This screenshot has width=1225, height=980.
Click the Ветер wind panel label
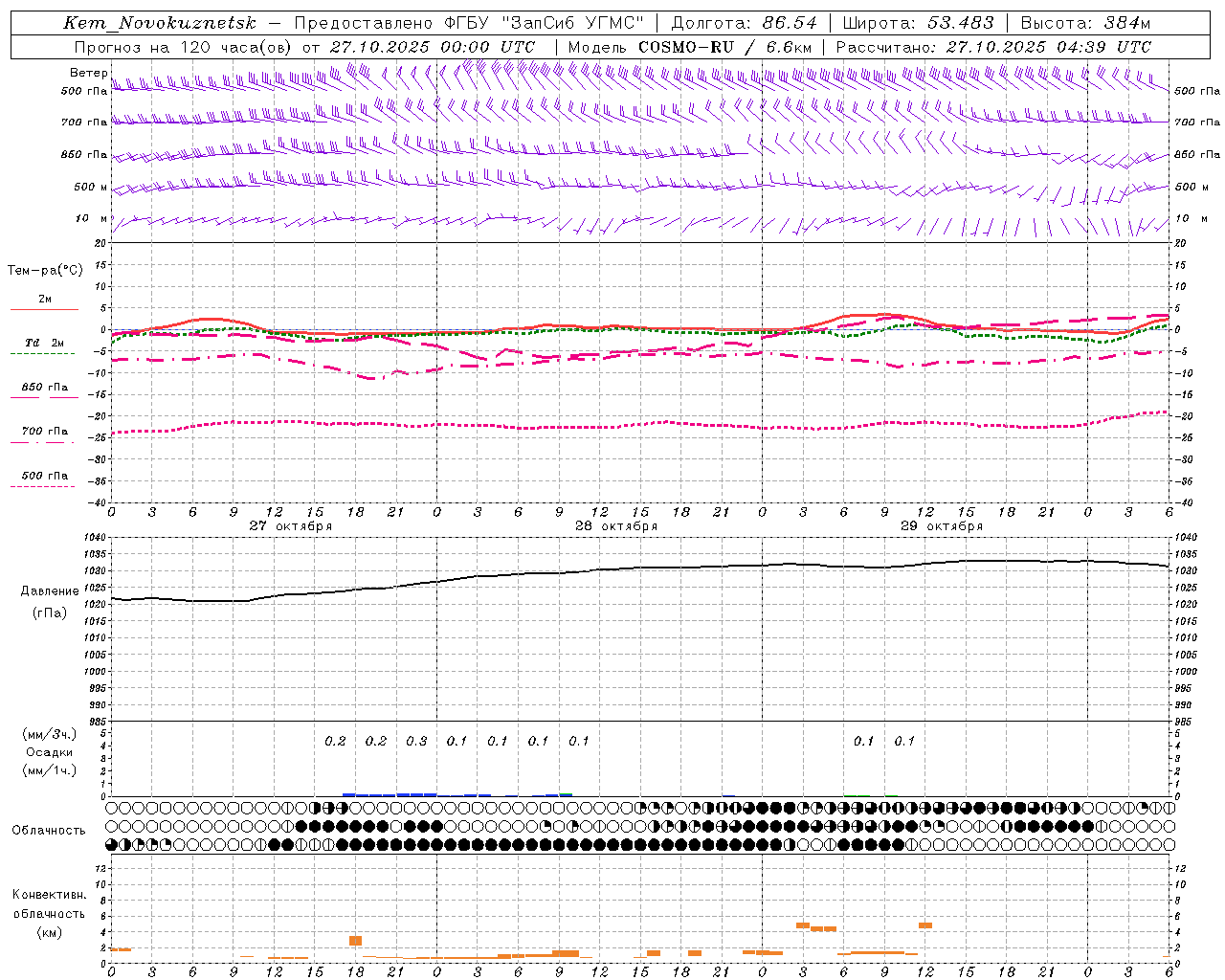[x=88, y=73]
